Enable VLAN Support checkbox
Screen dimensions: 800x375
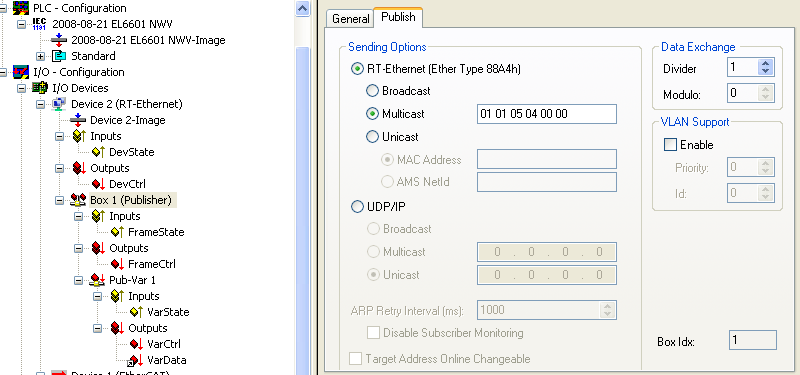[x=670, y=145]
